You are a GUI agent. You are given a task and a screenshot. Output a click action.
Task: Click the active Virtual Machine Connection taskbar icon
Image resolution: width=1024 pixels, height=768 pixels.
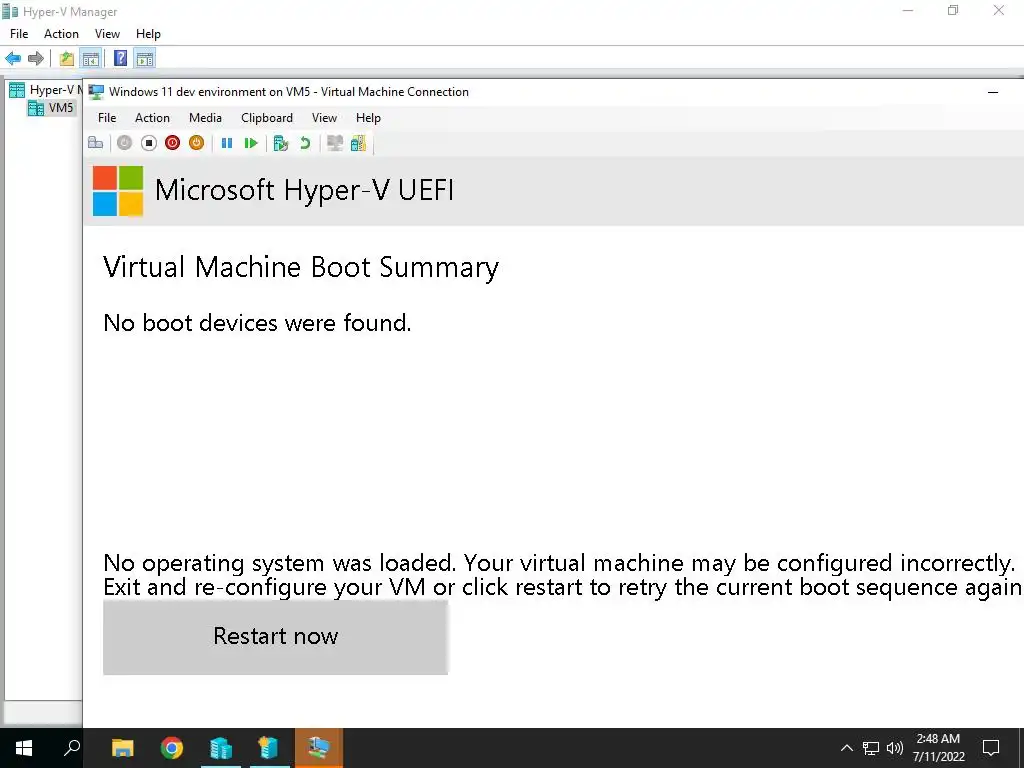click(x=319, y=748)
